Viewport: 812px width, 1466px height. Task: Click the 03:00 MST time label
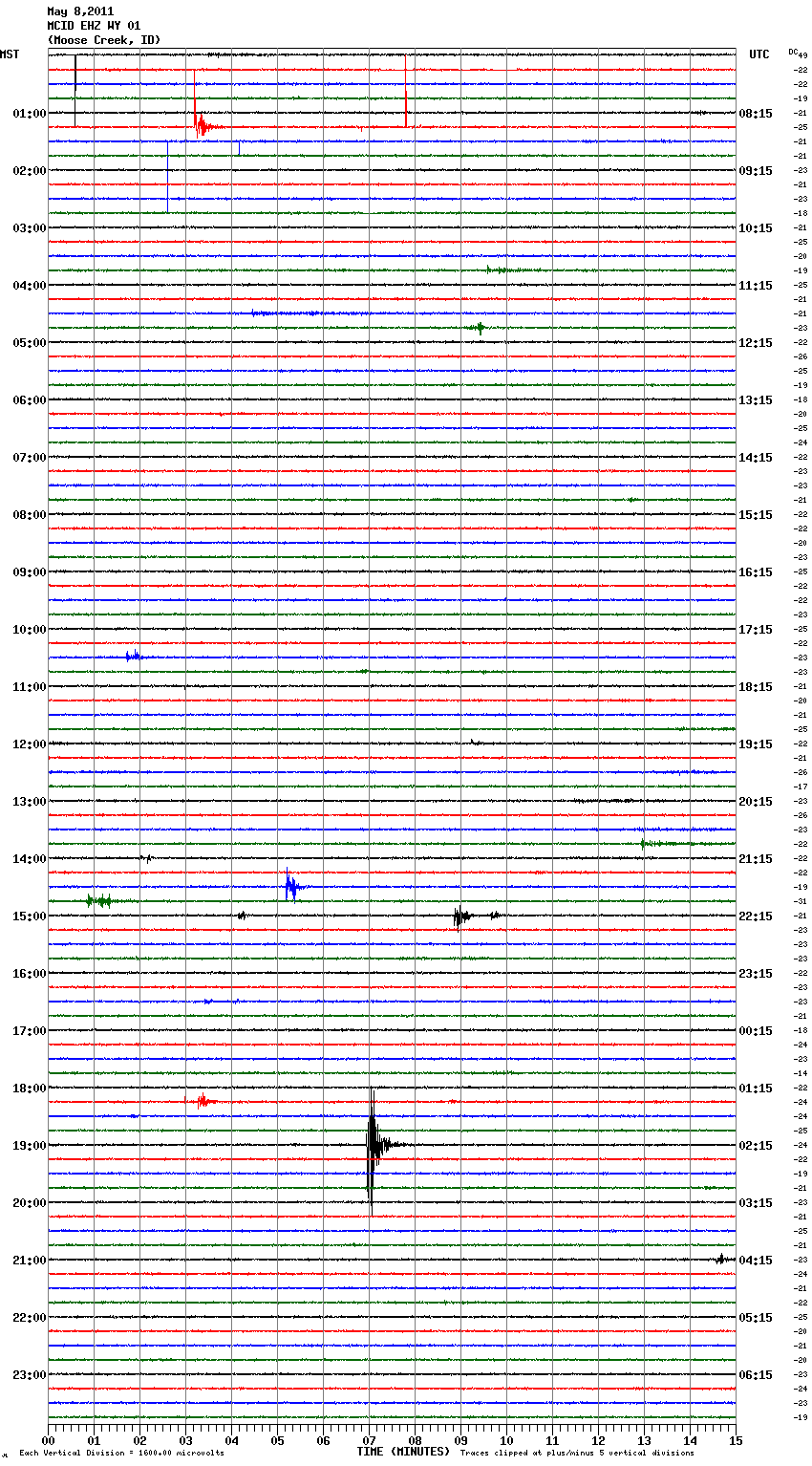coord(29,227)
